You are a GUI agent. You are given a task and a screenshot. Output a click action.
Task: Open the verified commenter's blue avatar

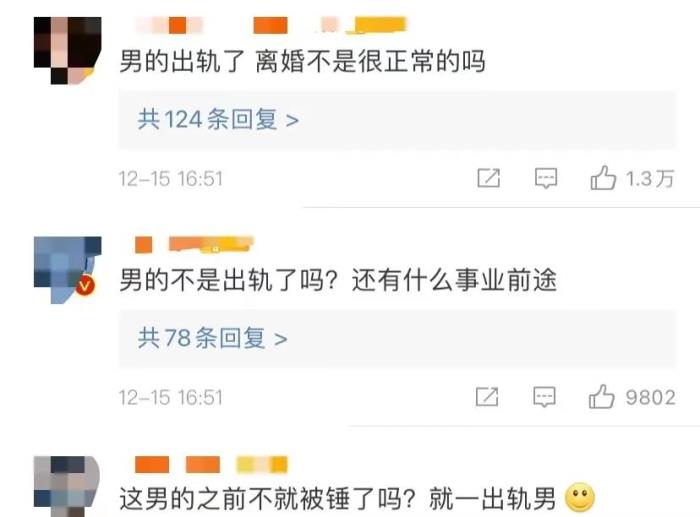pyautogui.click(x=67, y=270)
